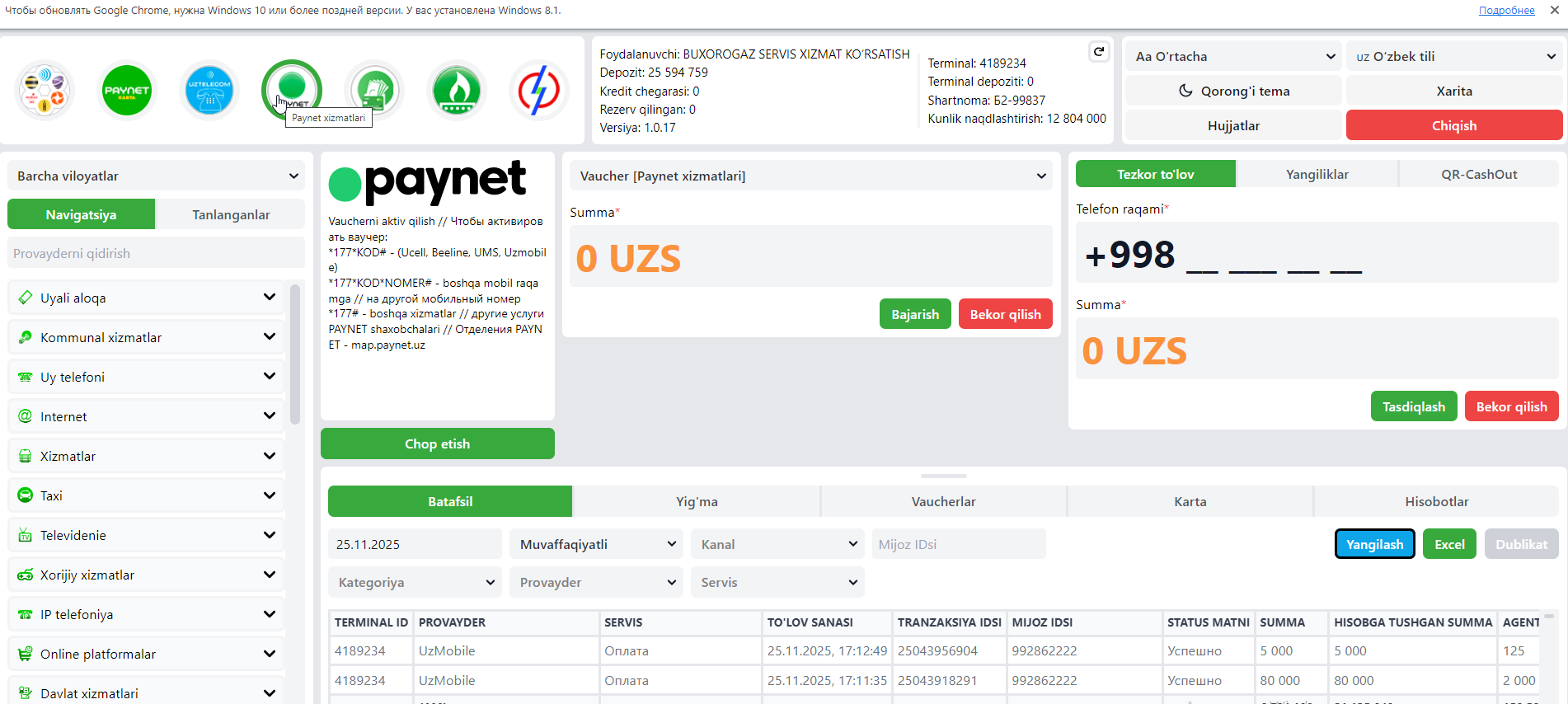Open the Provayder filter dropdown

point(597,582)
